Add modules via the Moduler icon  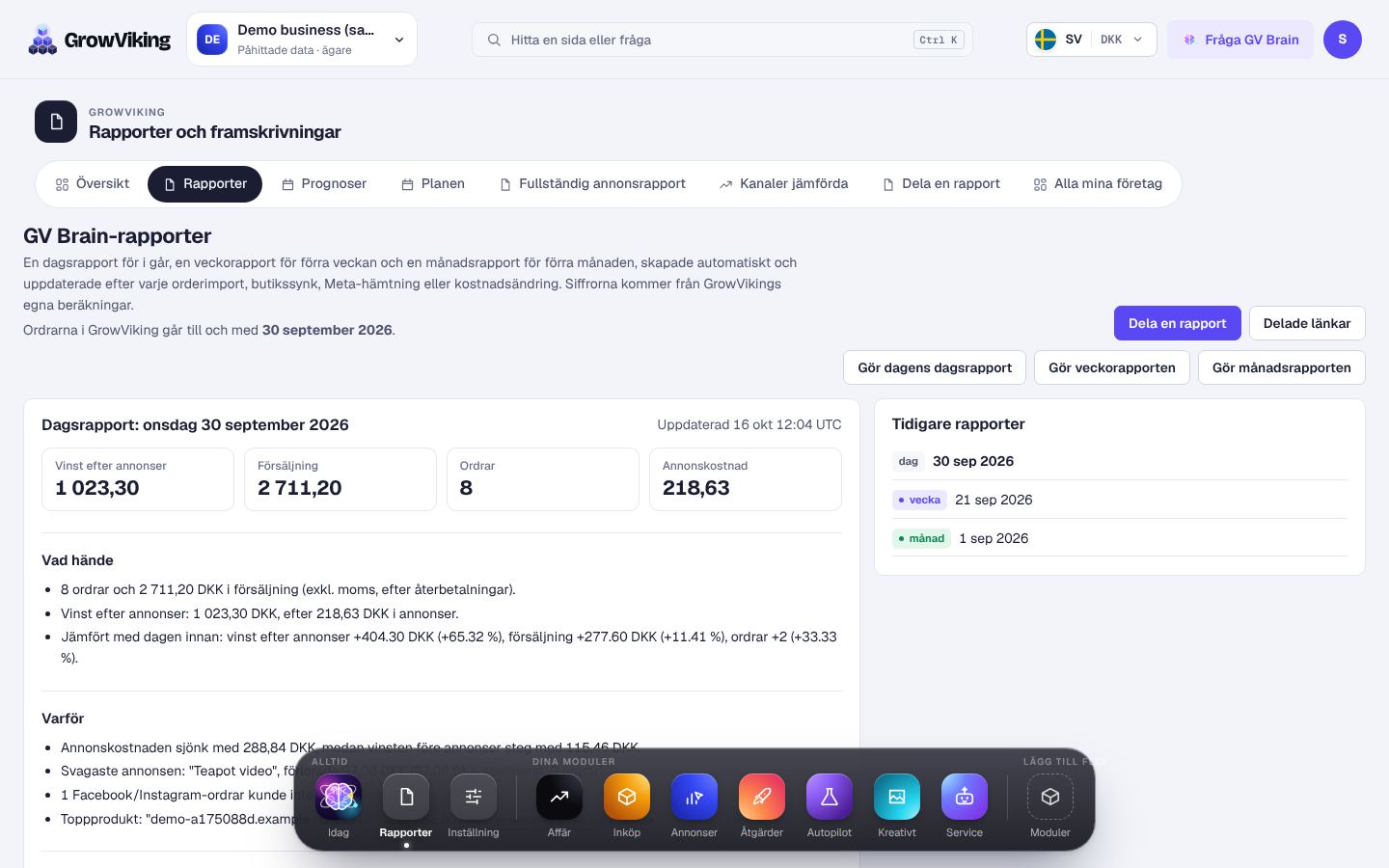pyautogui.click(x=1050, y=798)
